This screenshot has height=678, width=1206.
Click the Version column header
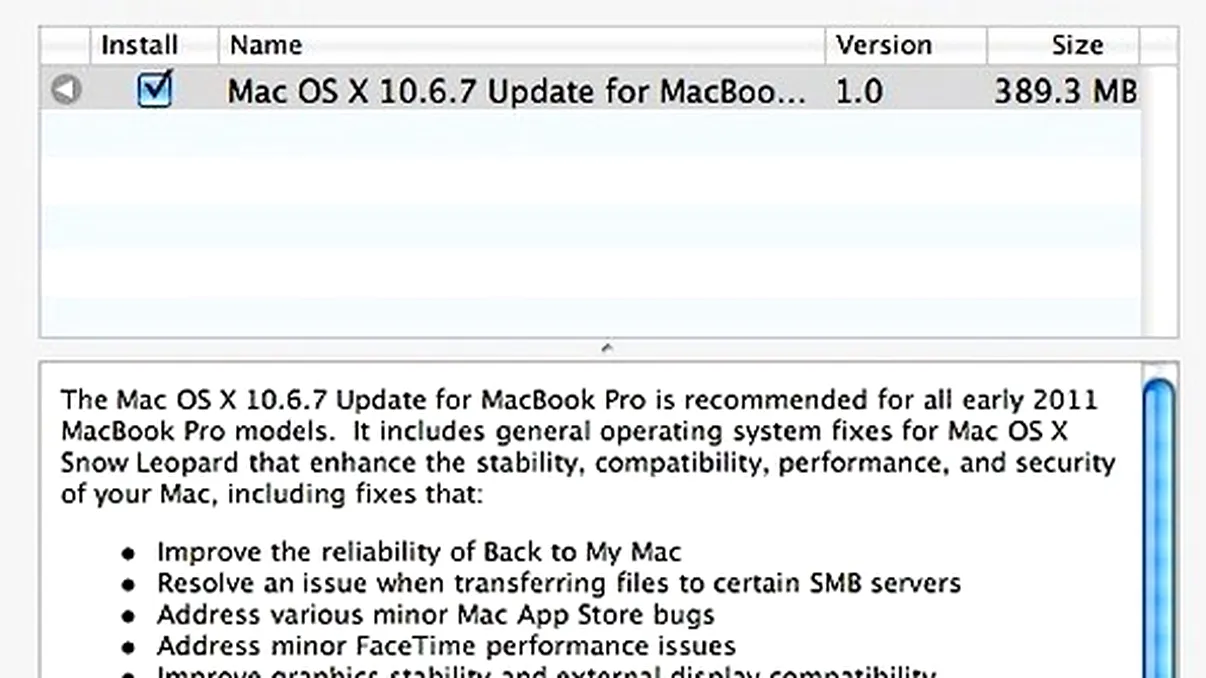pos(884,45)
